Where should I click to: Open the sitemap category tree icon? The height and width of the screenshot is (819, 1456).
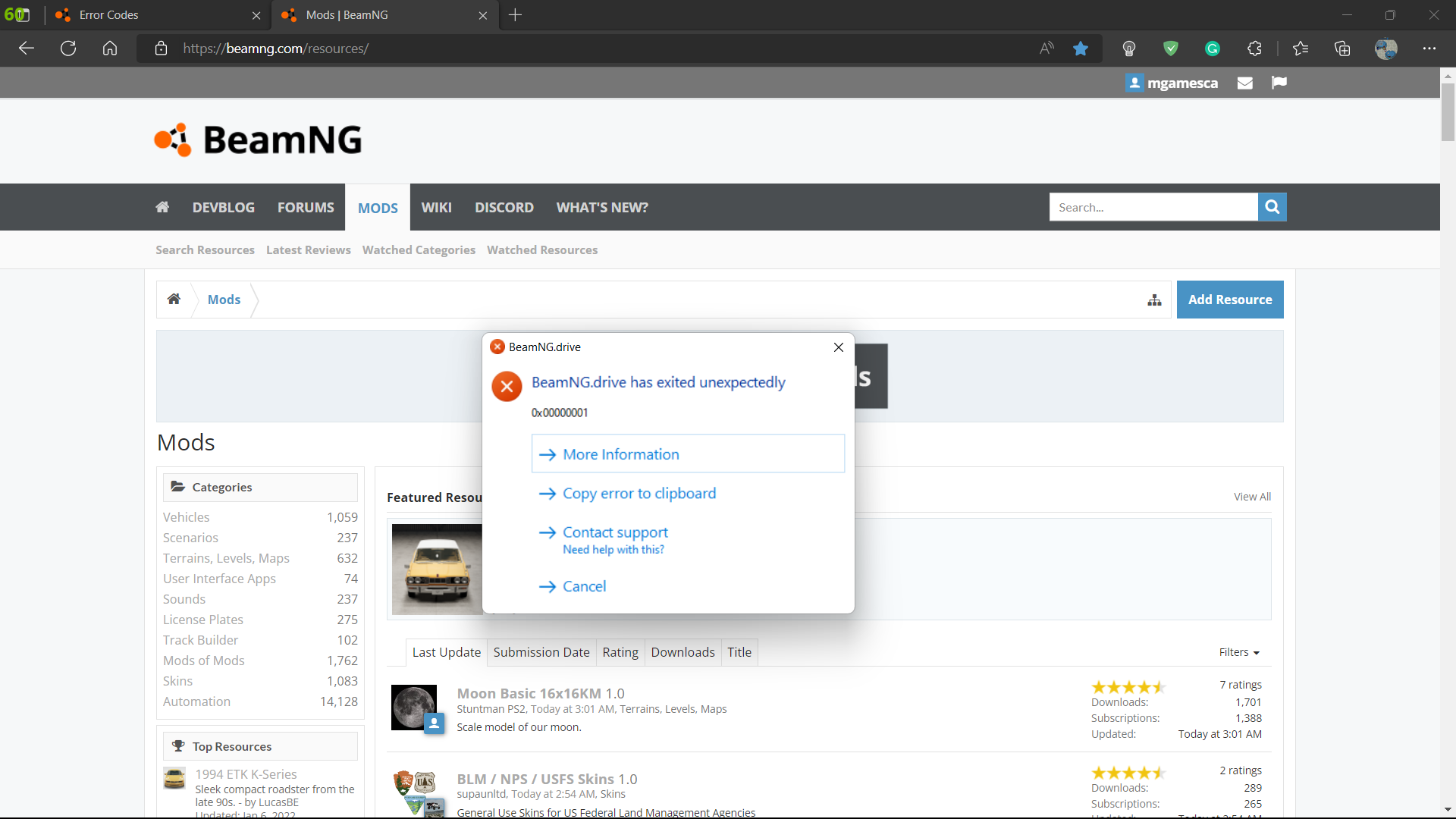coord(1154,300)
